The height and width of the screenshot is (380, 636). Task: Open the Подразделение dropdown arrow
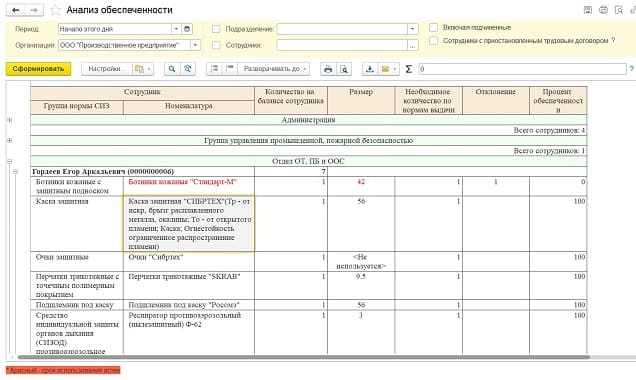click(x=413, y=29)
